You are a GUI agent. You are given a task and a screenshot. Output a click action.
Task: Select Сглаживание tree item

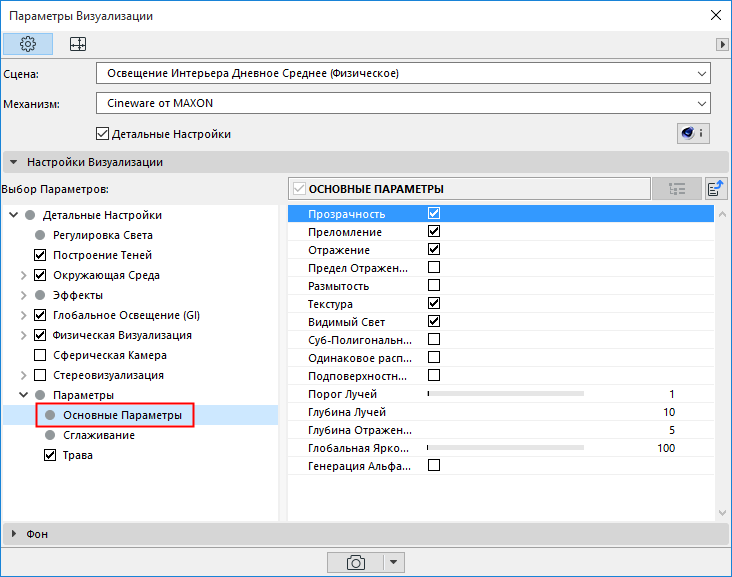point(99,435)
